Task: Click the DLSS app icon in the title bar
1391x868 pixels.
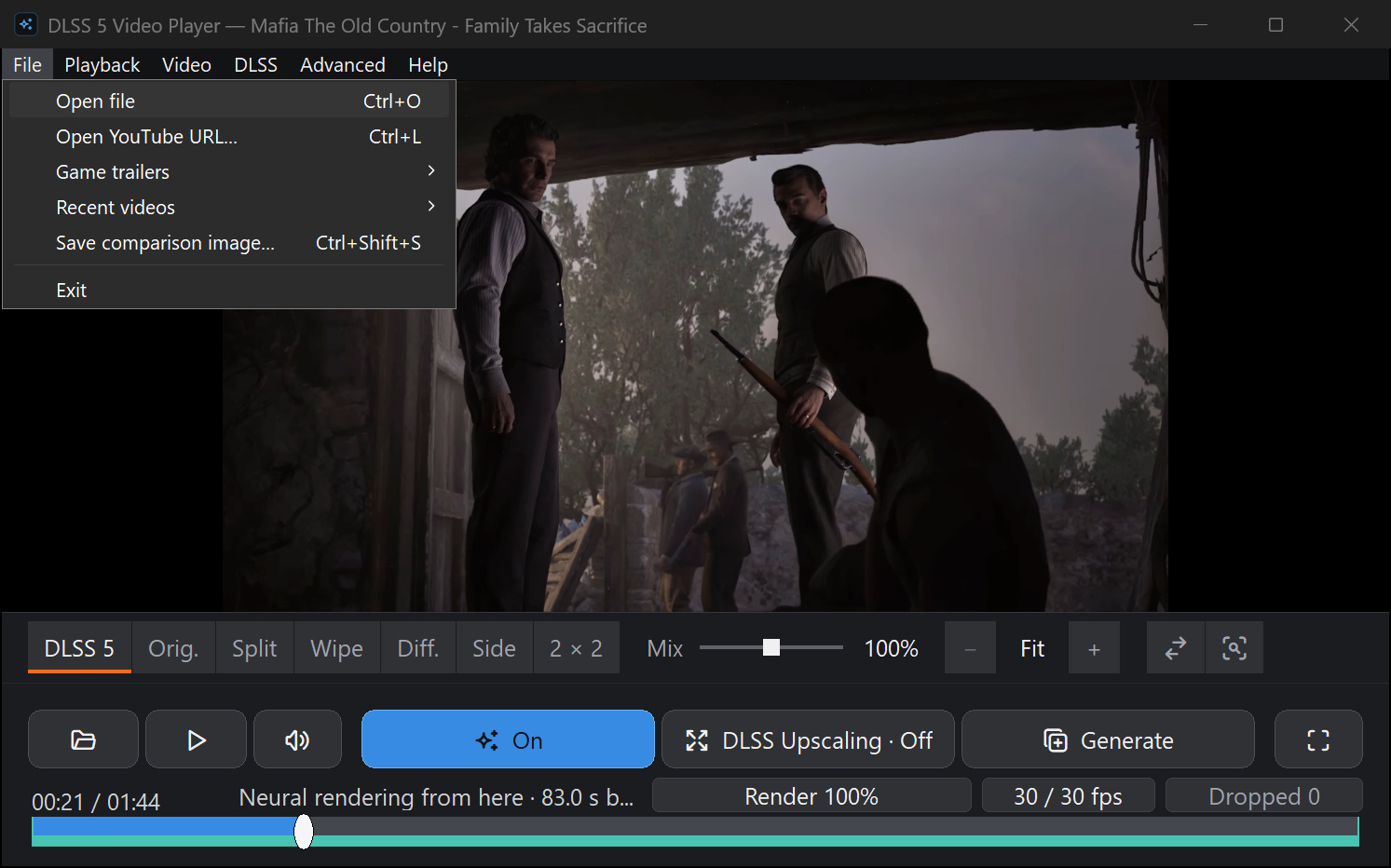Action: [26, 25]
